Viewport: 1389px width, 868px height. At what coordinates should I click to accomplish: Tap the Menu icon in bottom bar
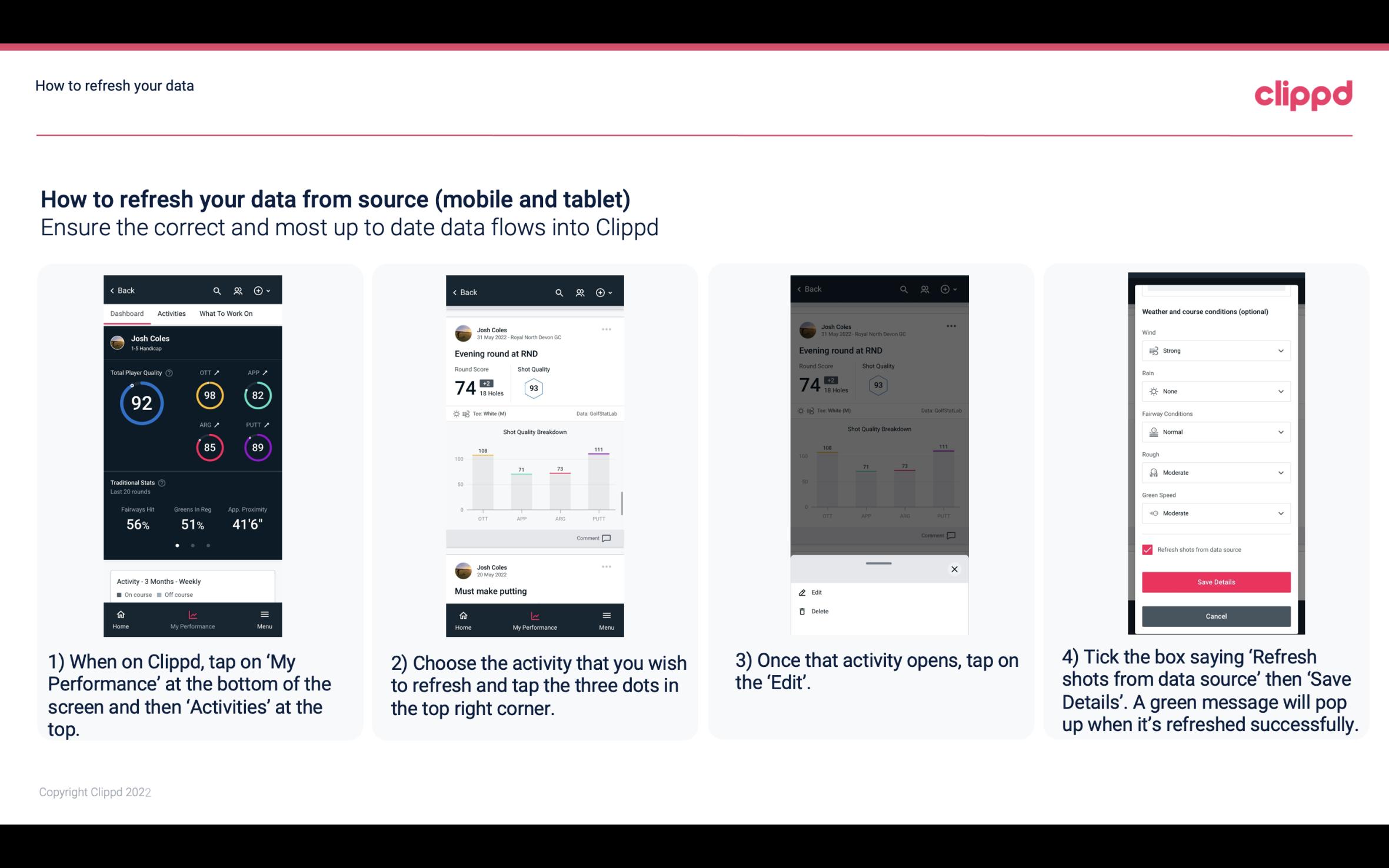point(264,618)
